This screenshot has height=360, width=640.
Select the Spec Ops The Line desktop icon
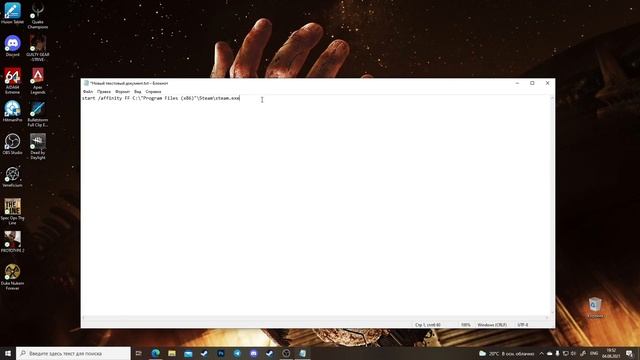tap(12, 211)
